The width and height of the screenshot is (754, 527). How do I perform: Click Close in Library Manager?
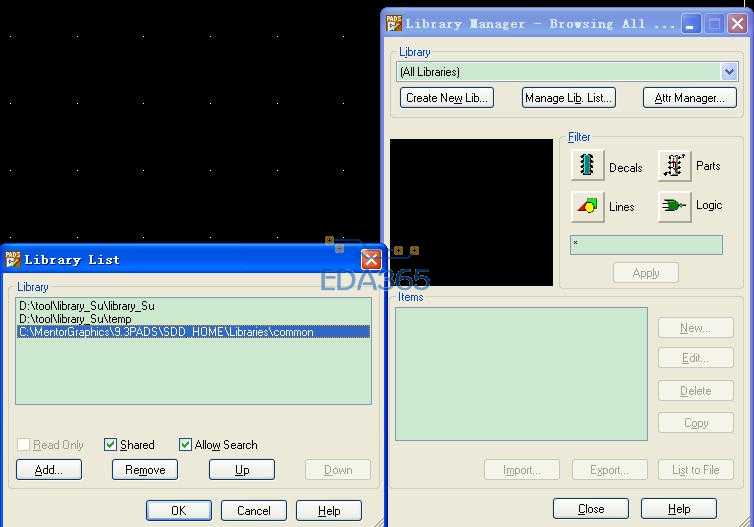591,508
